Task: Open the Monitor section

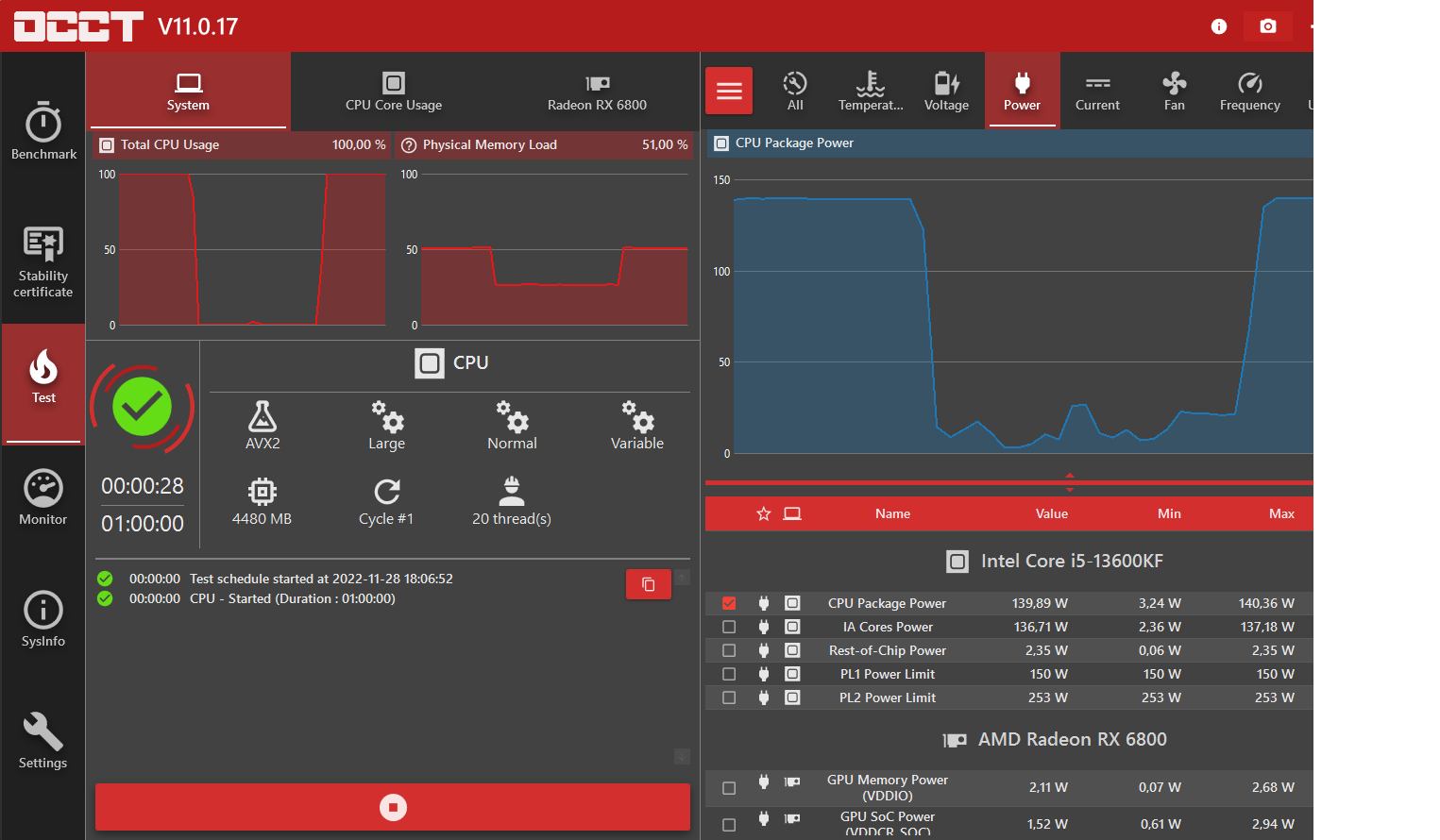Action: (43, 497)
